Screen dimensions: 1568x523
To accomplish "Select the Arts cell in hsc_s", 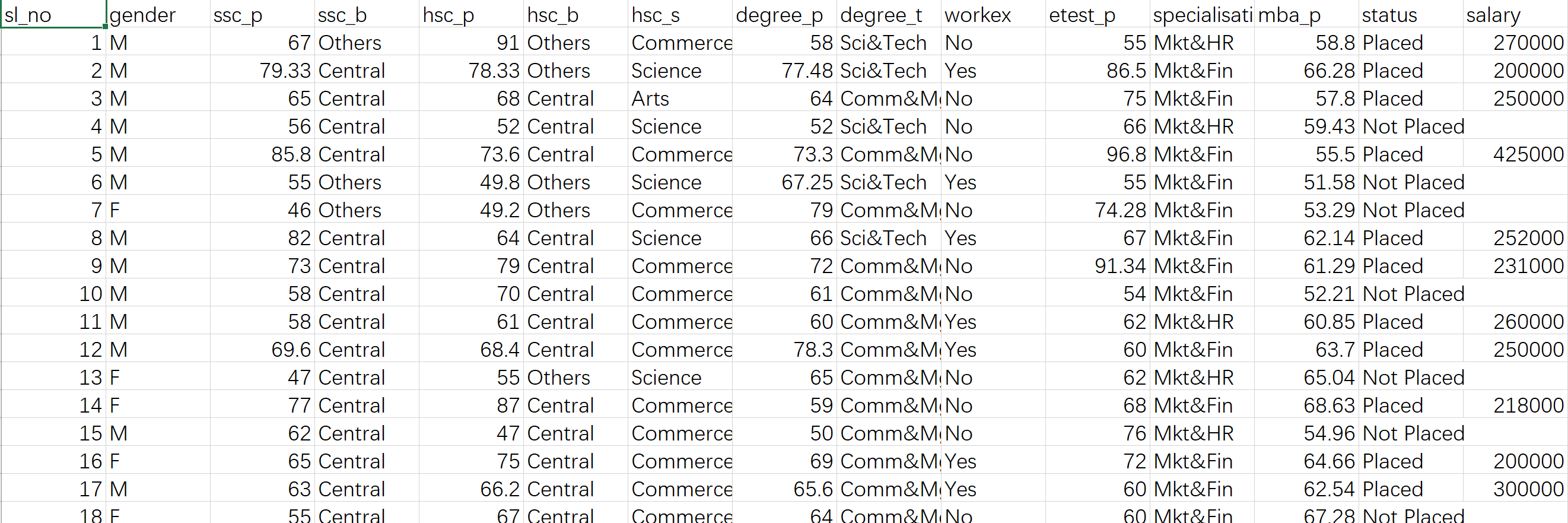I will [680, 99].
